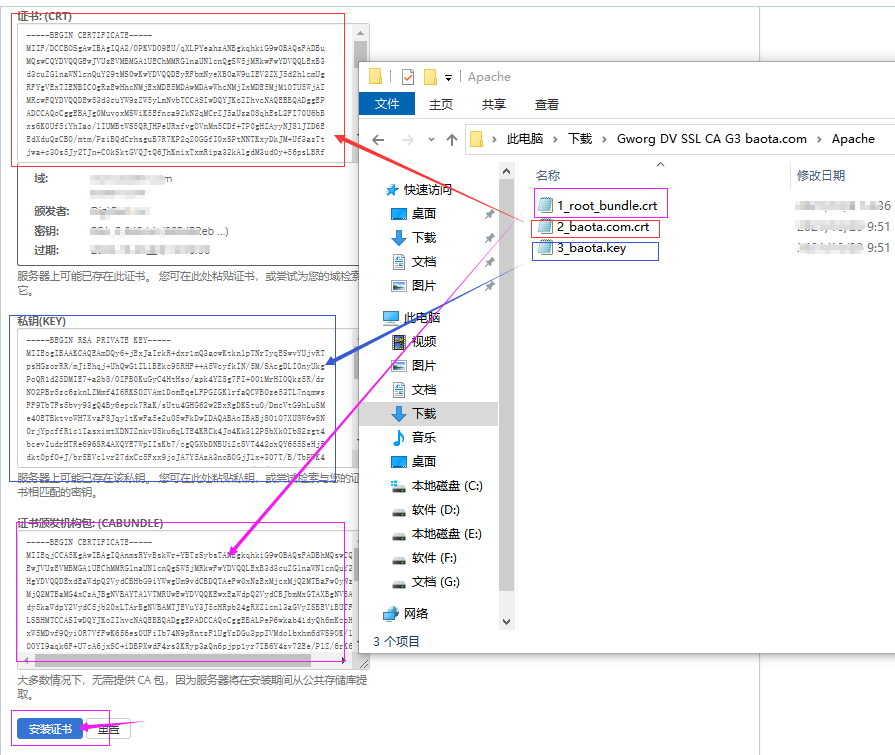Select file 3_baota.key
The image size is (895, 755).
pos(591,248)
